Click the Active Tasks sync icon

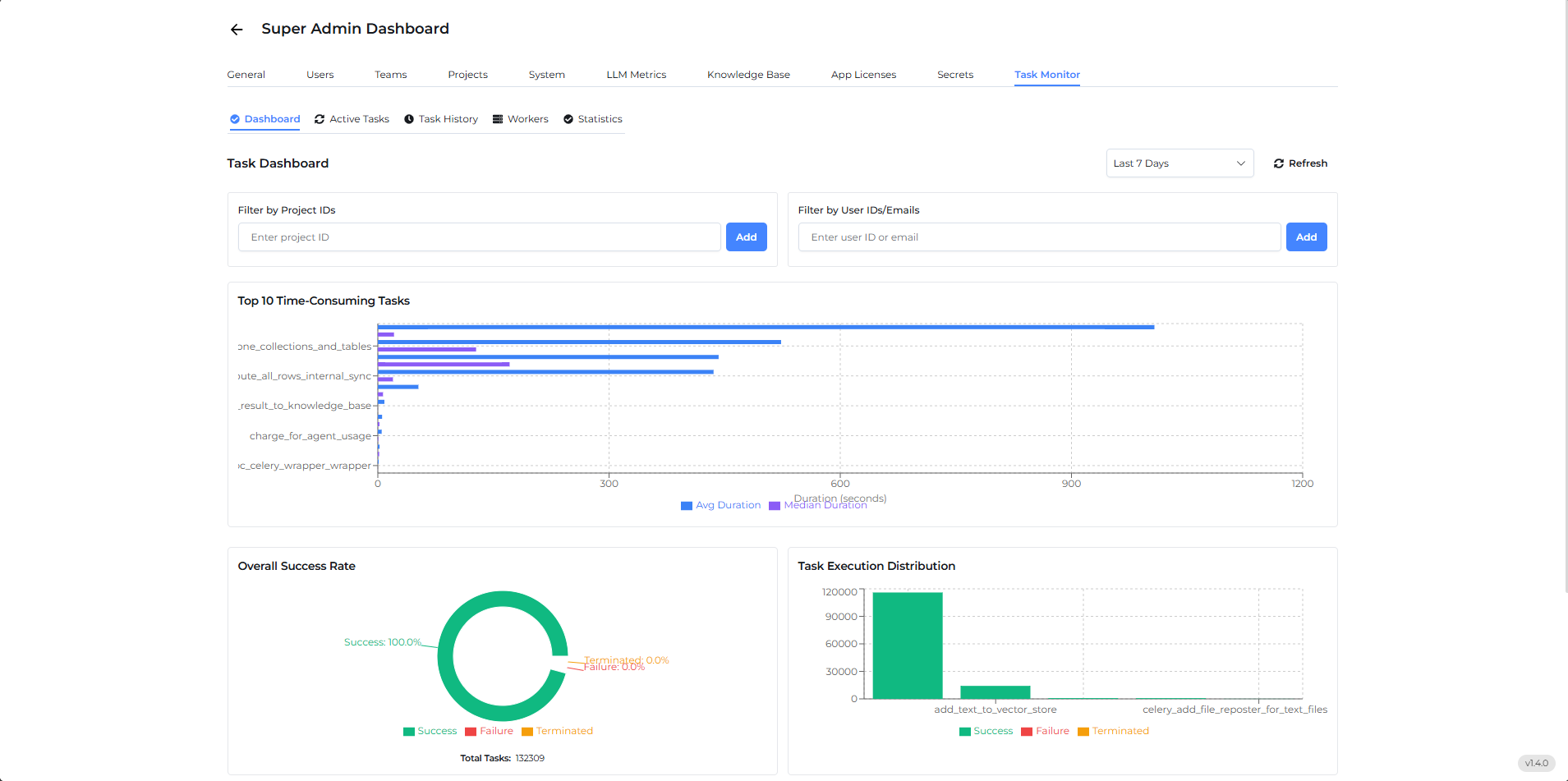(x=320, y=119)
